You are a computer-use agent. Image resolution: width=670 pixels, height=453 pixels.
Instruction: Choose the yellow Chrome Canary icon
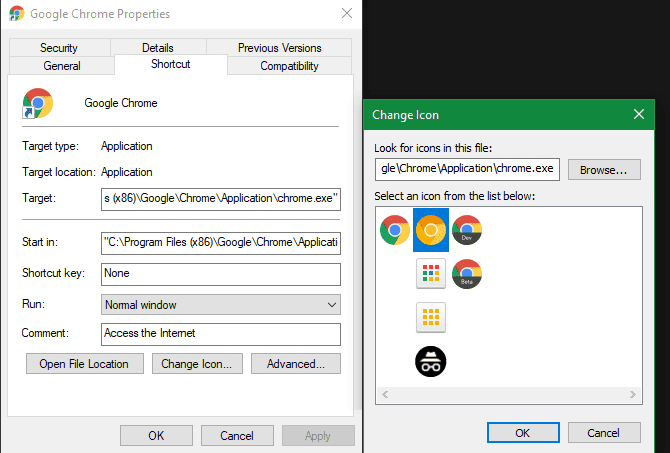click(x=431, y=230)
